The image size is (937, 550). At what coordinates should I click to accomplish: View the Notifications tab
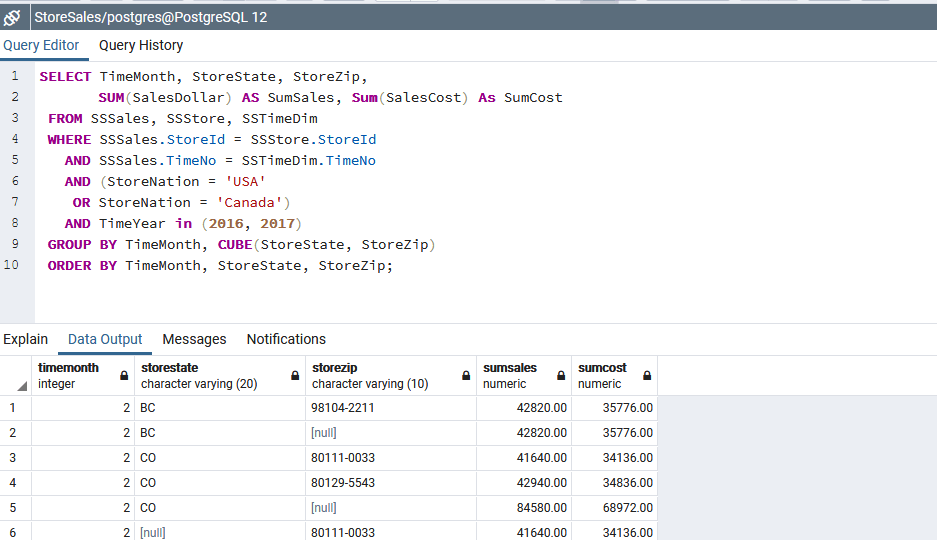click(286, 339)
